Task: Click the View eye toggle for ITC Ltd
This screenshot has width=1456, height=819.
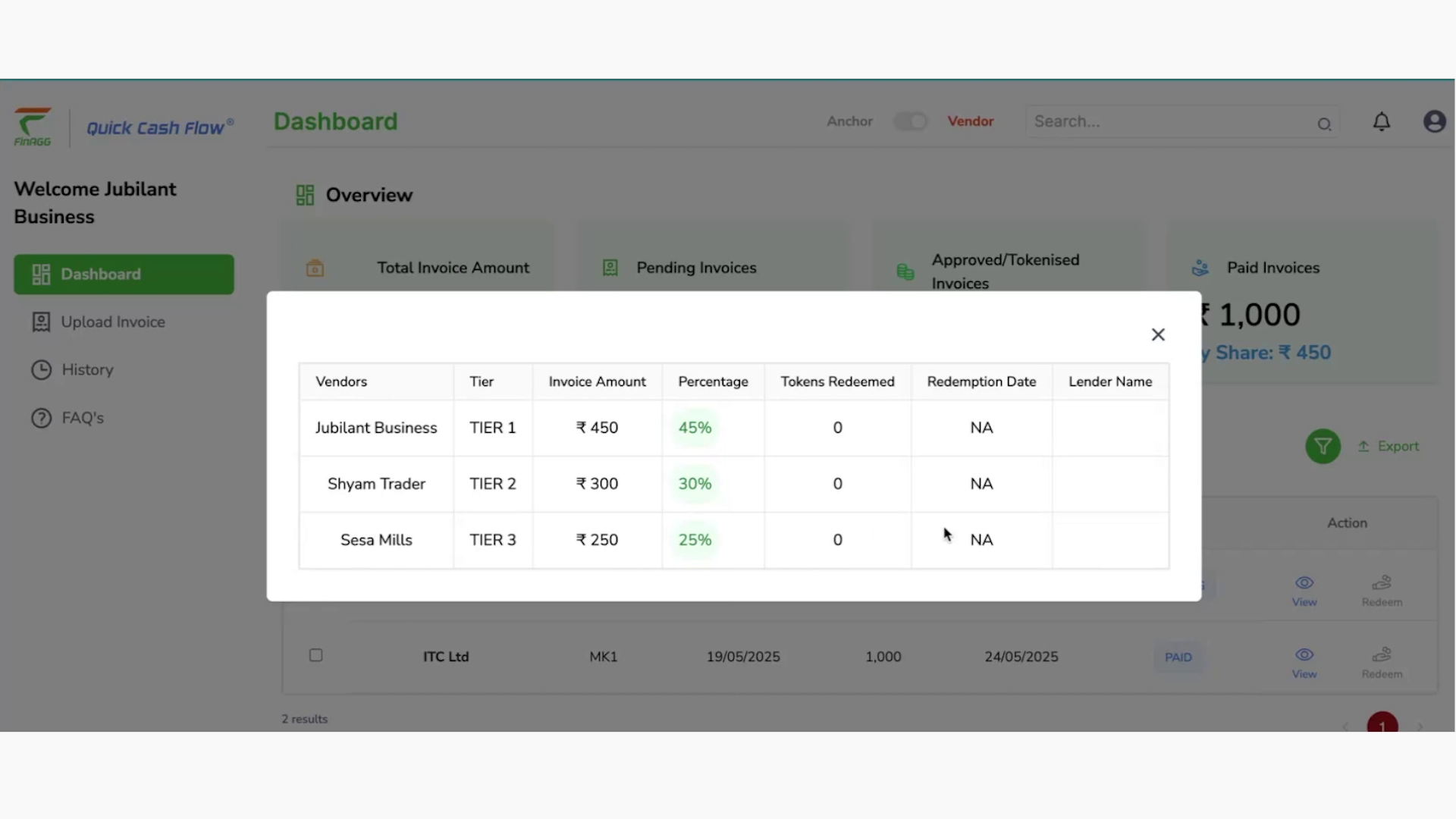Action: pyautogui.click(x=1304, y=657)
